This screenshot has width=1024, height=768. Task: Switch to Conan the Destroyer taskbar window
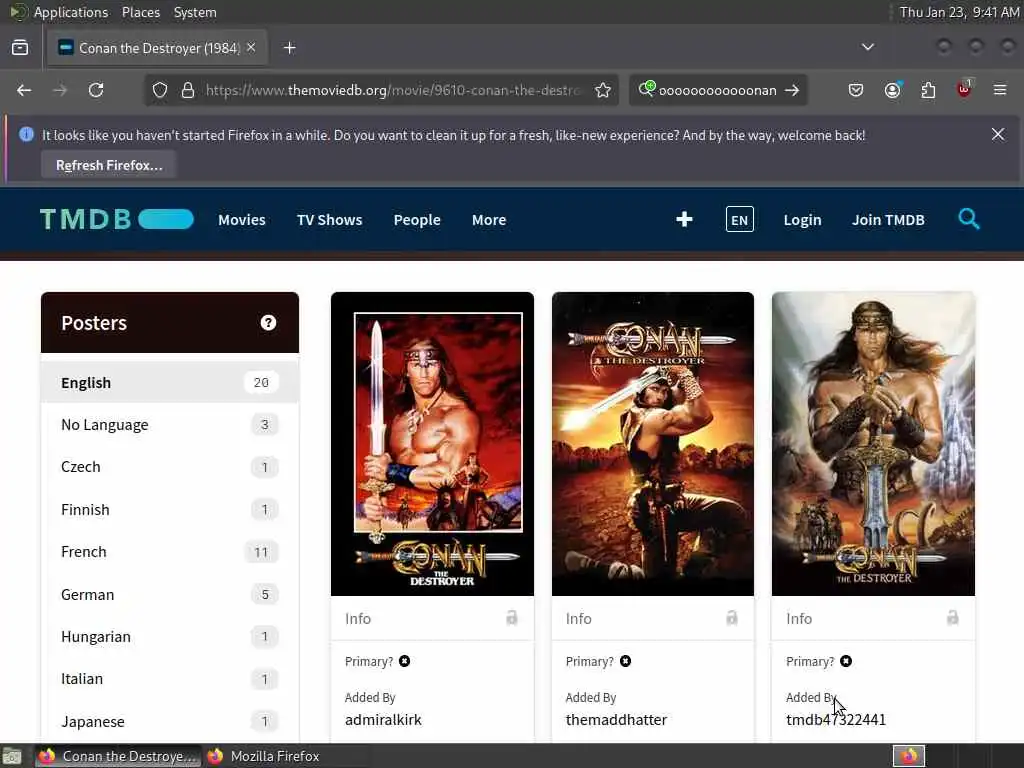tap(118, 756)
